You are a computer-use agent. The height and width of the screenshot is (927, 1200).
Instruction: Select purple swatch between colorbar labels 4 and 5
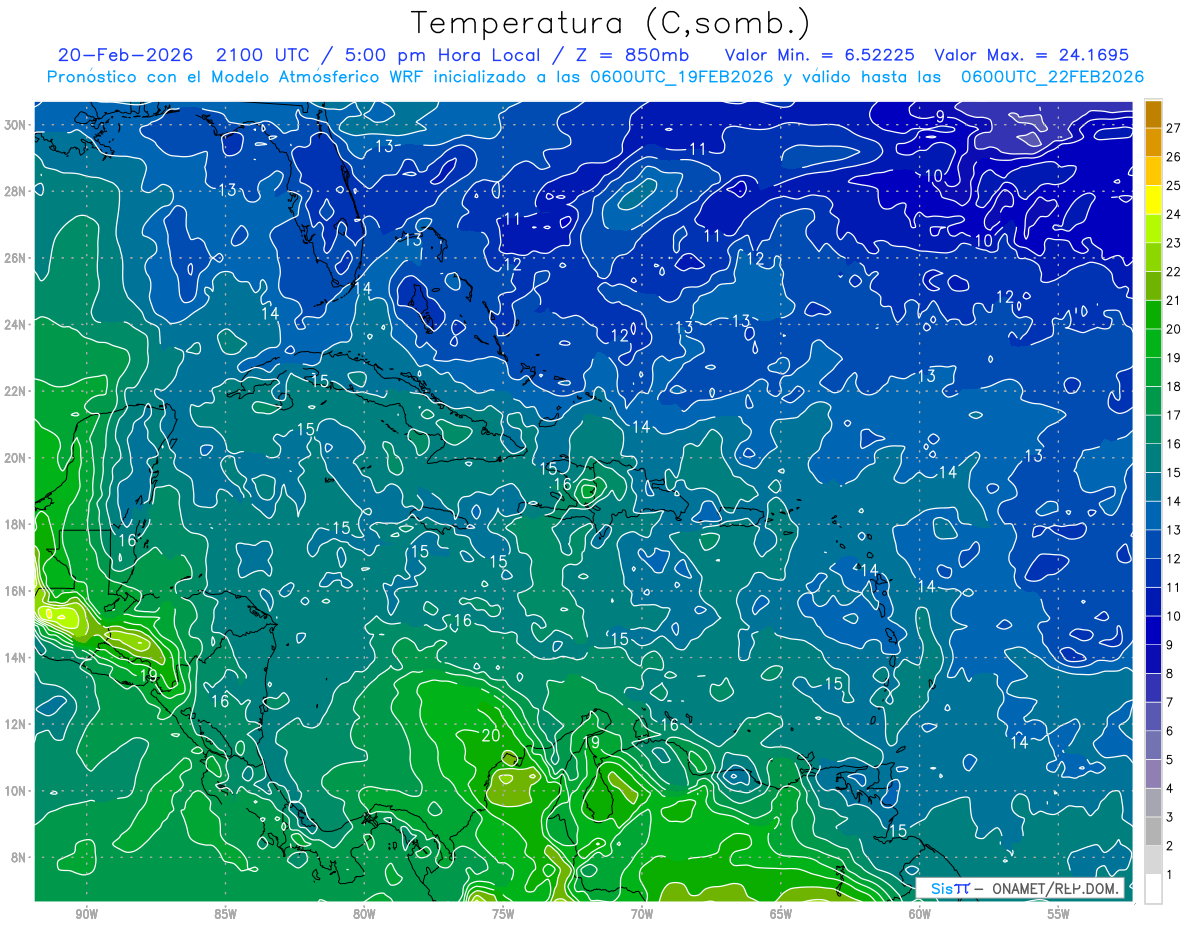pos(1153,774)
